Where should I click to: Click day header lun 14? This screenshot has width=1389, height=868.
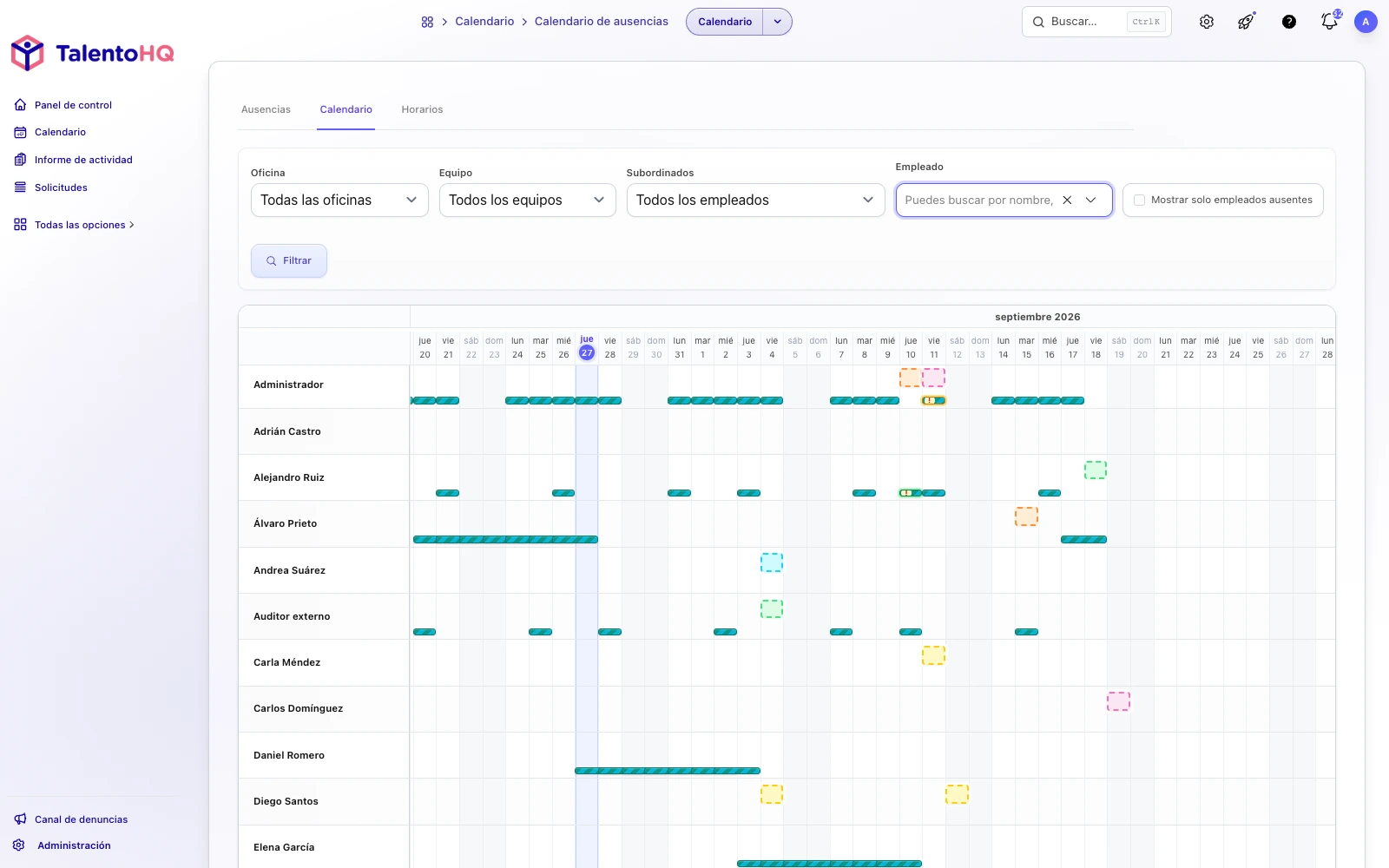pyautogui.click(x=1004, y=348)
